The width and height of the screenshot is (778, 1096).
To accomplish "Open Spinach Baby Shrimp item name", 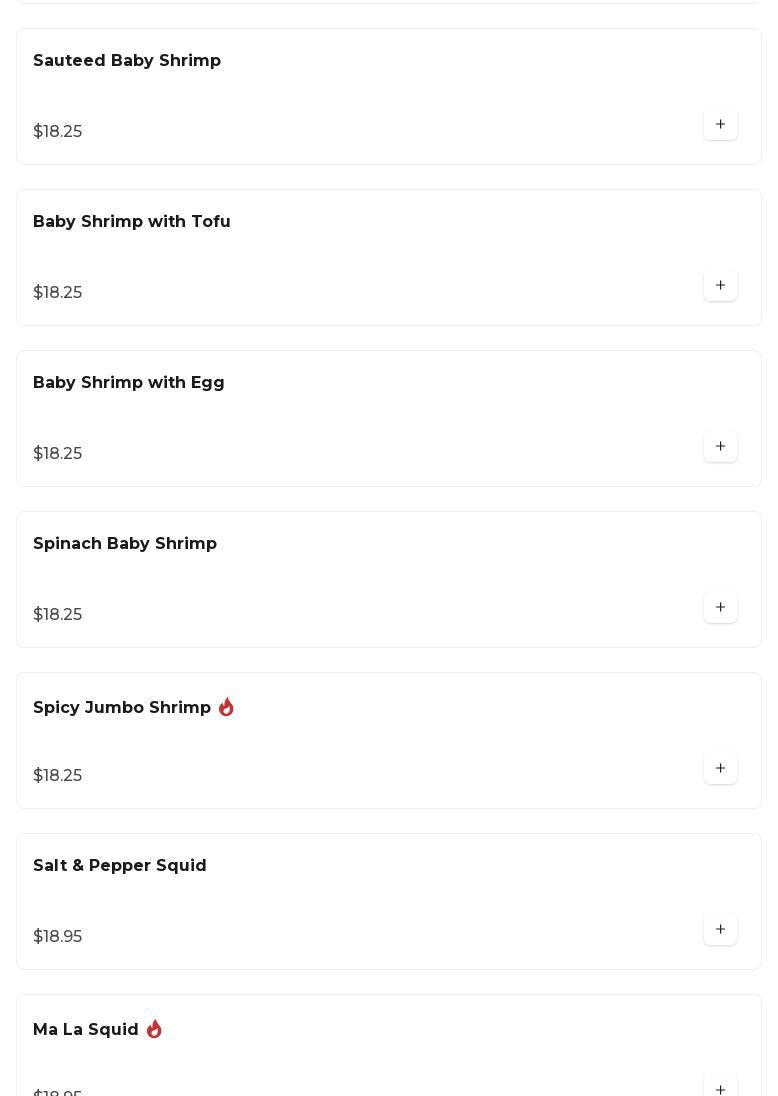I will coord(125,544).
